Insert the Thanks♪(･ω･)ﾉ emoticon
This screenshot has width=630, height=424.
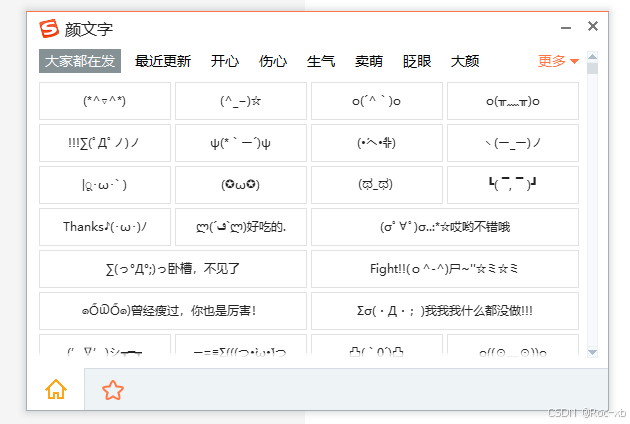tap(105, 227)
